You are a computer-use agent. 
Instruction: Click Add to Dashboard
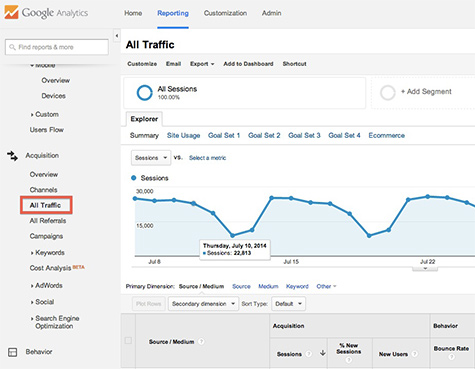pos(248,64)
